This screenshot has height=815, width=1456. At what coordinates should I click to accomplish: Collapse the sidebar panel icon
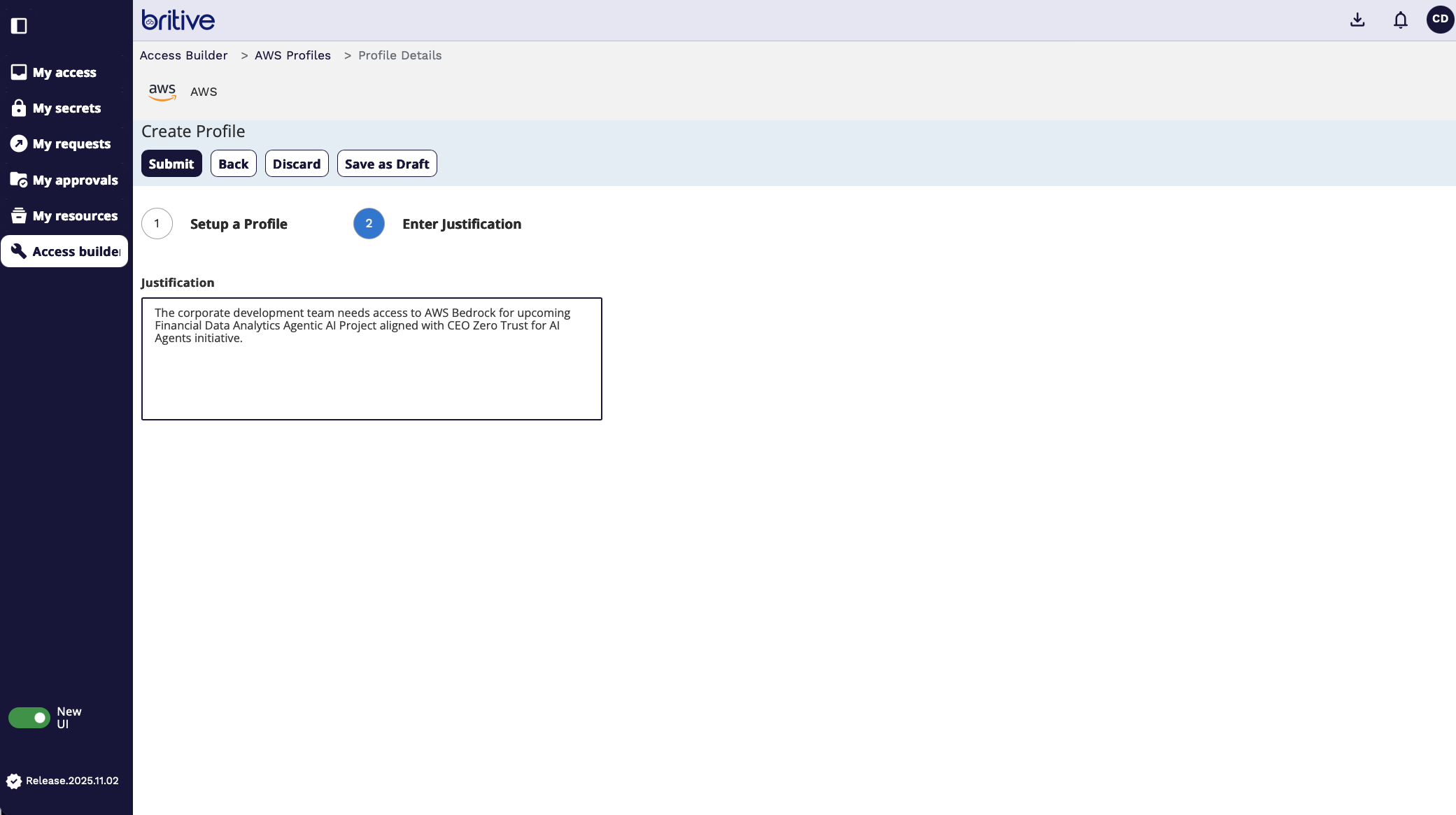coord(19,26)
